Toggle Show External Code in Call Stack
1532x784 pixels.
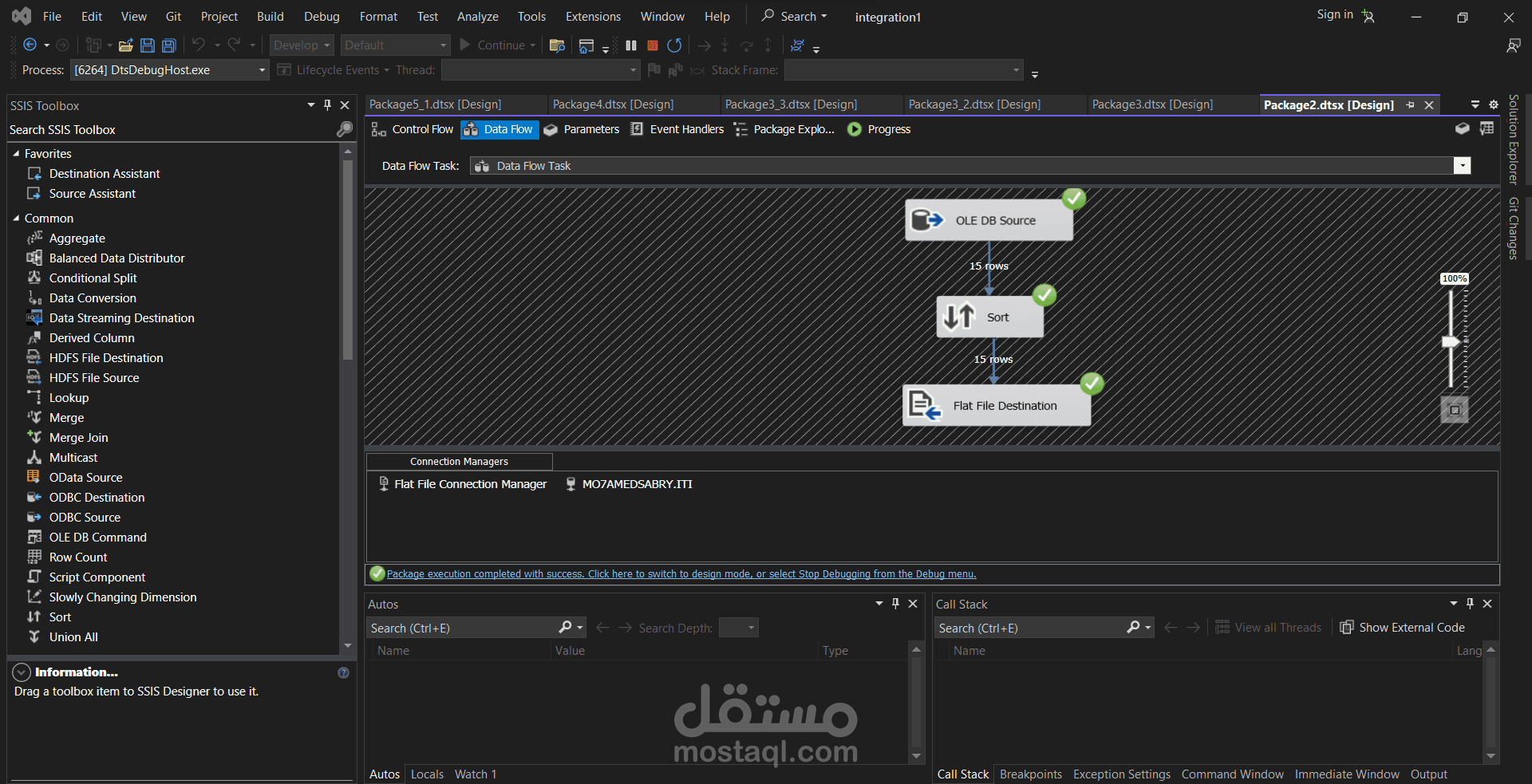tap(1402, 628)
